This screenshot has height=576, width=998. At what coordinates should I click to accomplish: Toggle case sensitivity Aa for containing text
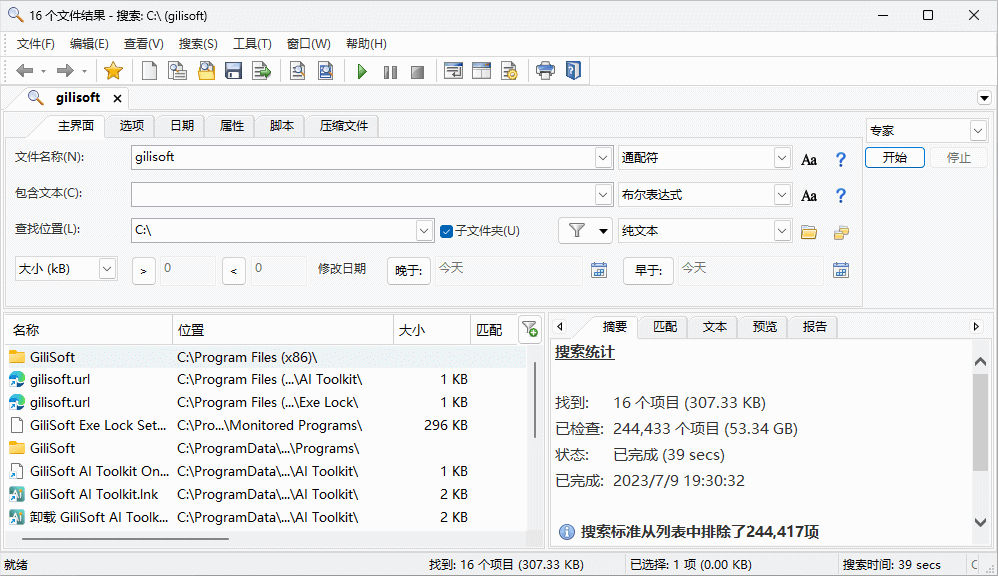click(x=809, y=196)
